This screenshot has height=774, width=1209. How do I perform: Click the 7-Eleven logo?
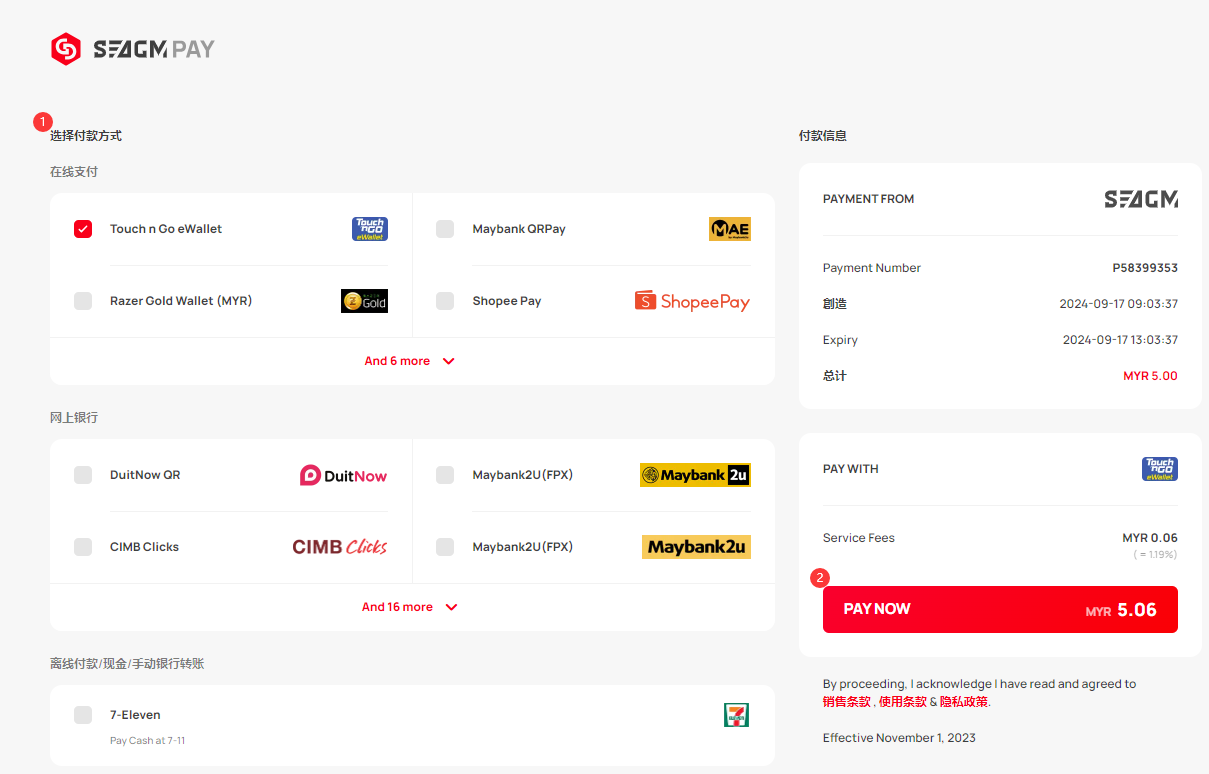pos(736,715)
